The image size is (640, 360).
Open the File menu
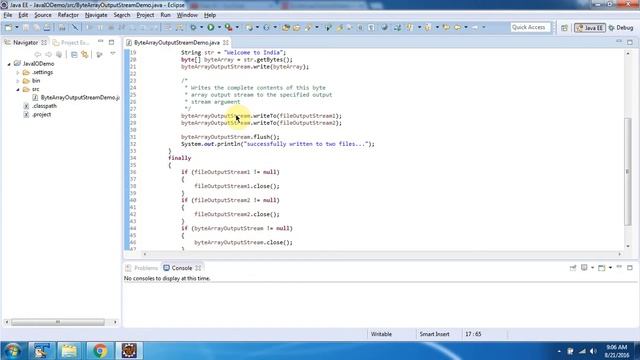click(8, 15)
